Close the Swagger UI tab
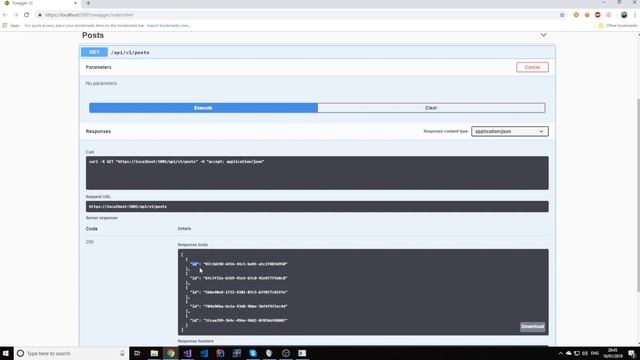 click(76, 3)
